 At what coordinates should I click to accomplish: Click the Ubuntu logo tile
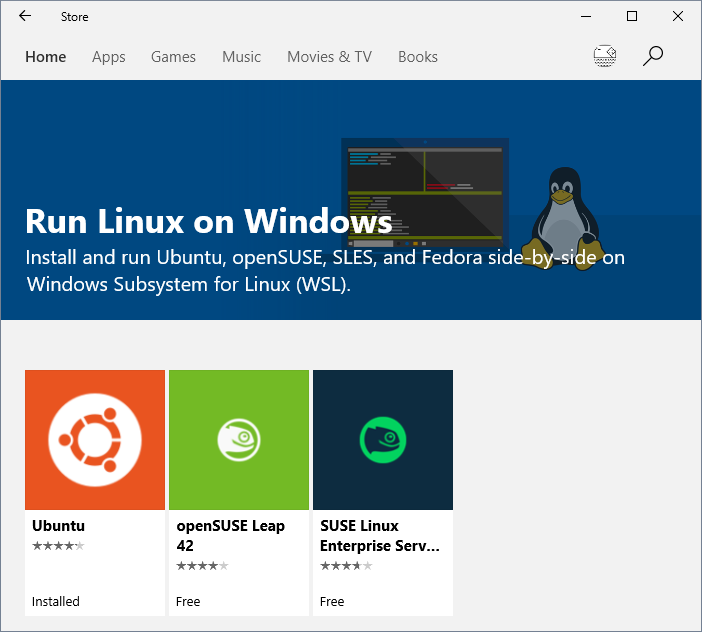click(95, 440)
